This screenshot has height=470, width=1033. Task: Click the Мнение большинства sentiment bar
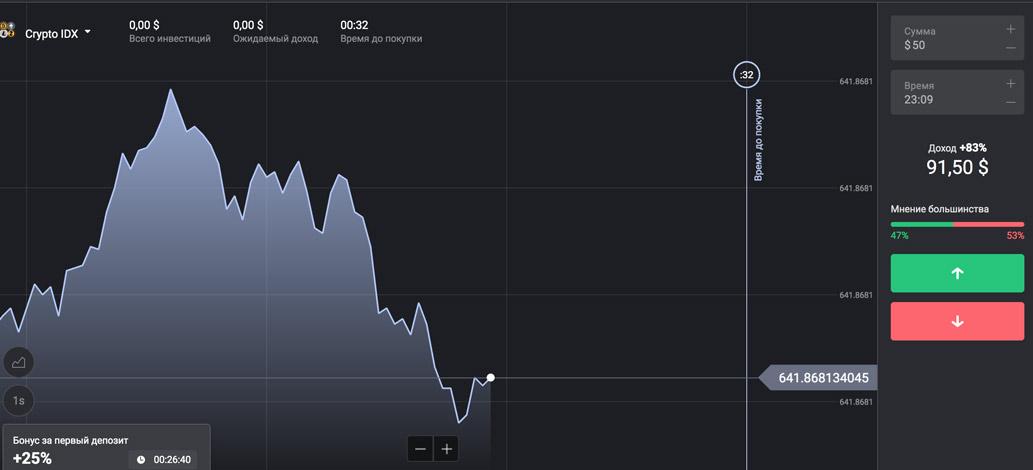click(957, 224)
